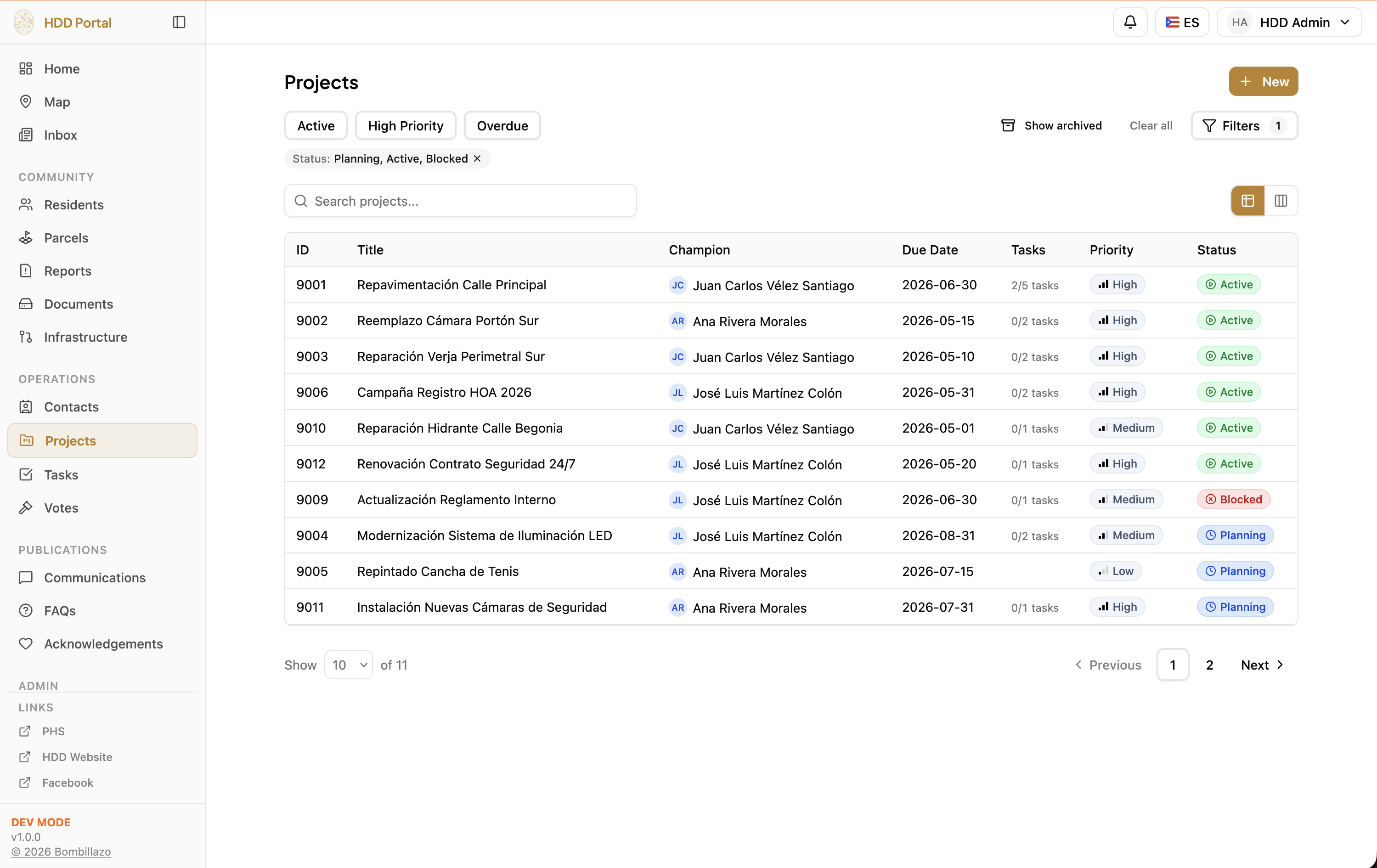Toggle Show archived projects
1377x868 pixels.
(1051, 126)
